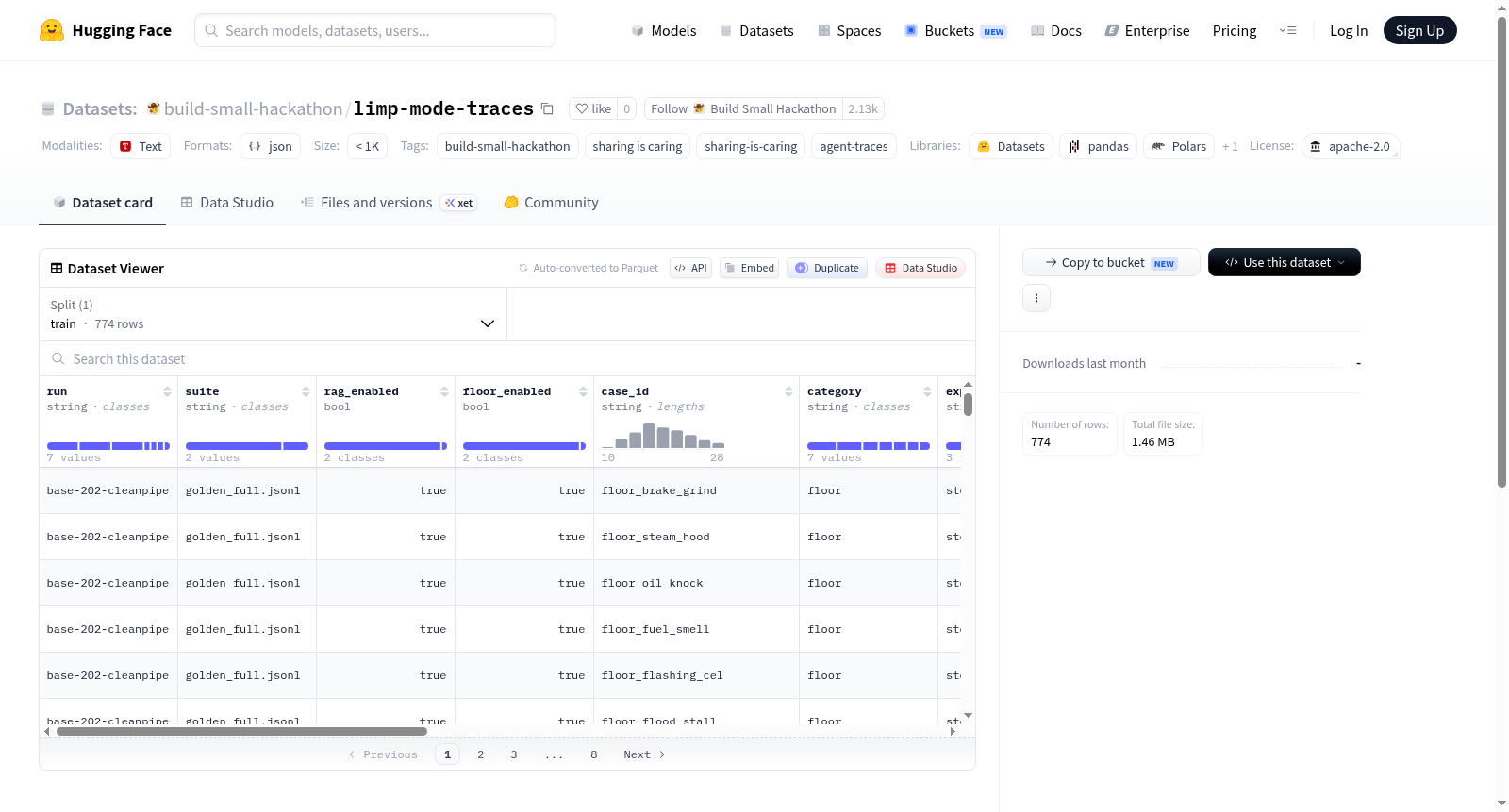Click the floor_steam_hood cell
Viewport: 1509px width, 812px height.
(696, 537)
